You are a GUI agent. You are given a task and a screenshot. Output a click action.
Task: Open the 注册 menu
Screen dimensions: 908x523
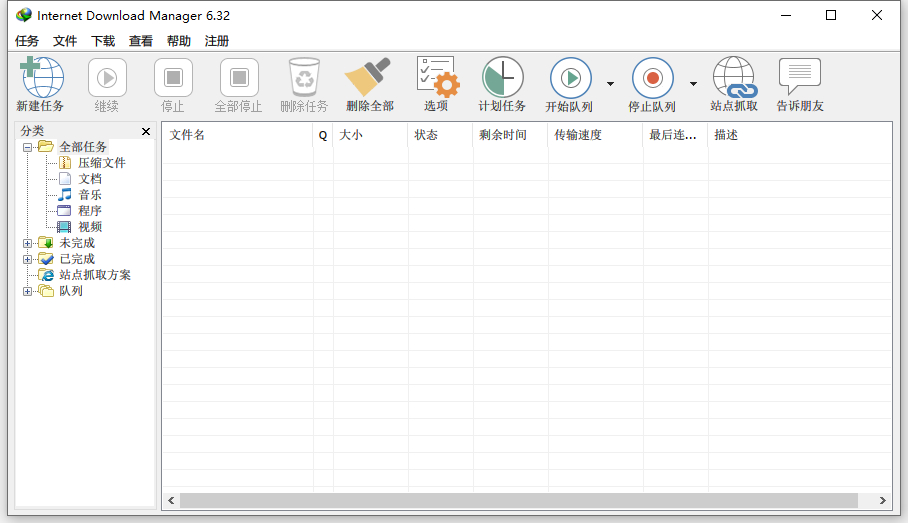(x=217, y=41)
